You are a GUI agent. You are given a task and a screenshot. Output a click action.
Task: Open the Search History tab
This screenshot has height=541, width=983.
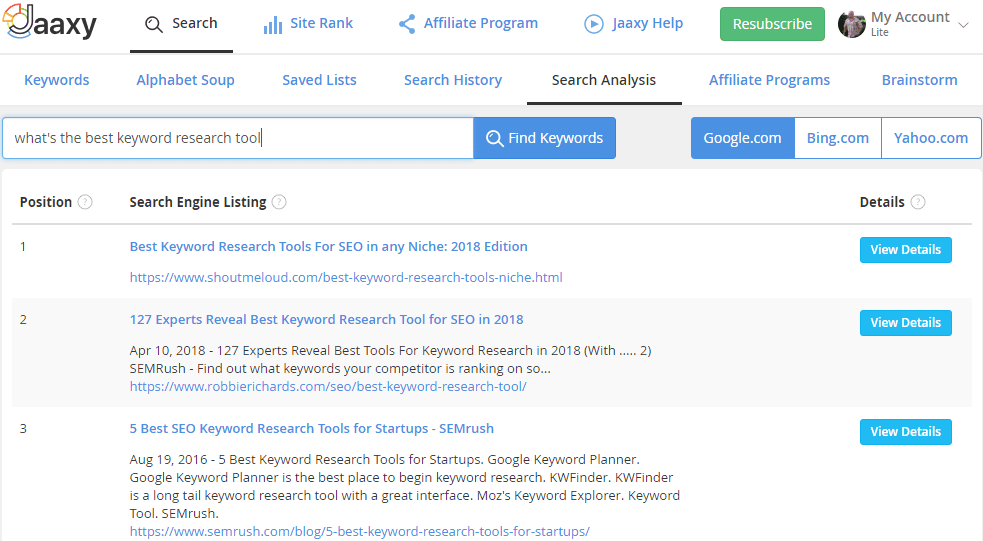(453, 80)
